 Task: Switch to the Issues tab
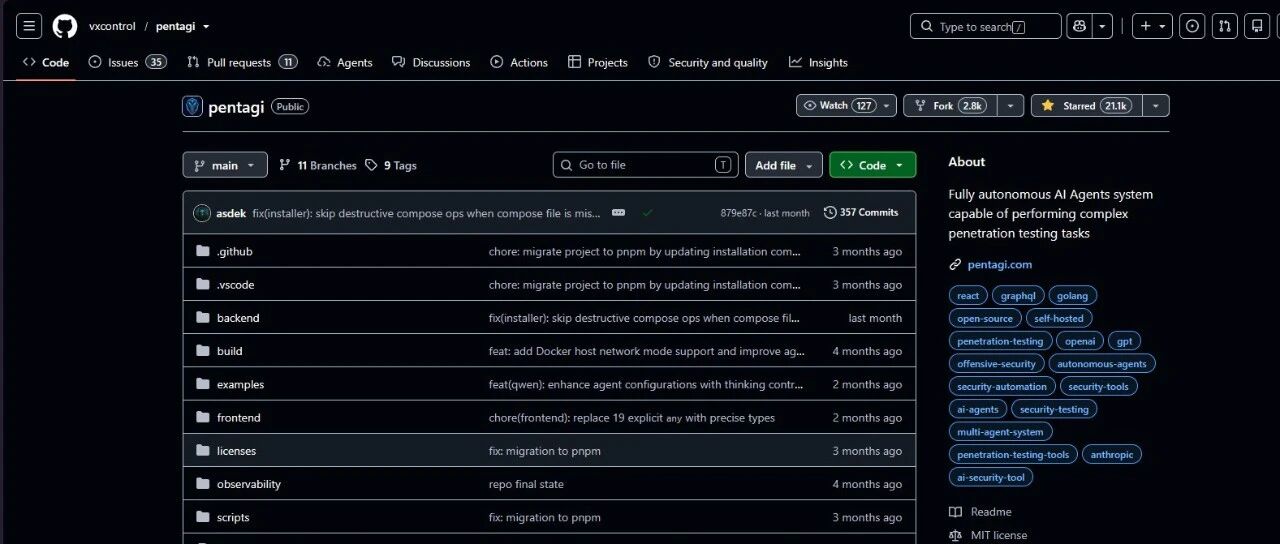(x=127, y=62)
